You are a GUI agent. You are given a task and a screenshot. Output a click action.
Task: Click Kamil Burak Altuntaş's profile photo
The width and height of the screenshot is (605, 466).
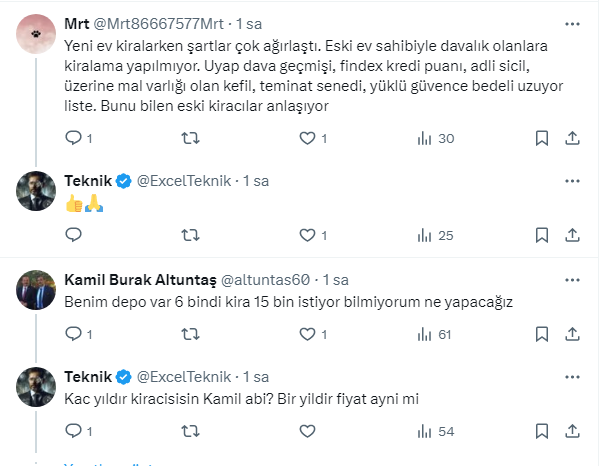(36, 288)
